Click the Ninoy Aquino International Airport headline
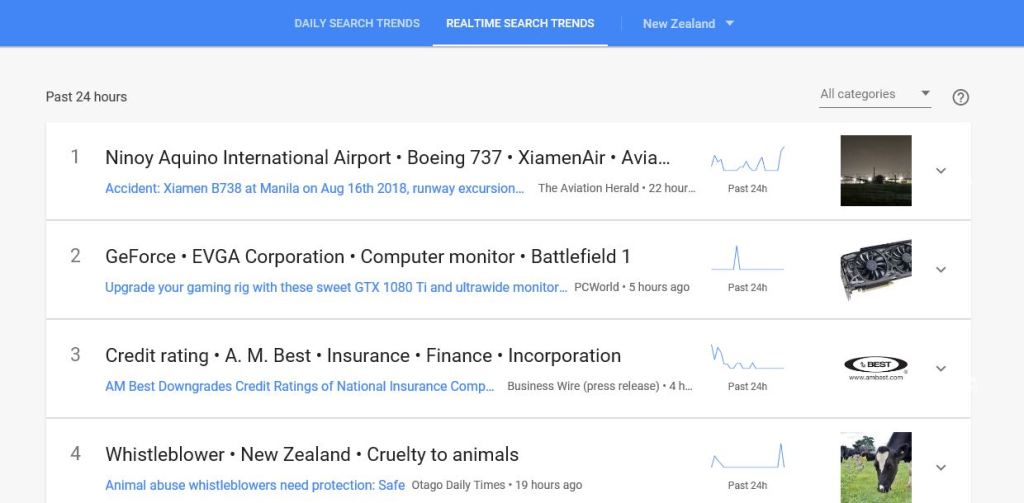The image size is (1024, 503). pyautogui.click(x=248, y=158)
